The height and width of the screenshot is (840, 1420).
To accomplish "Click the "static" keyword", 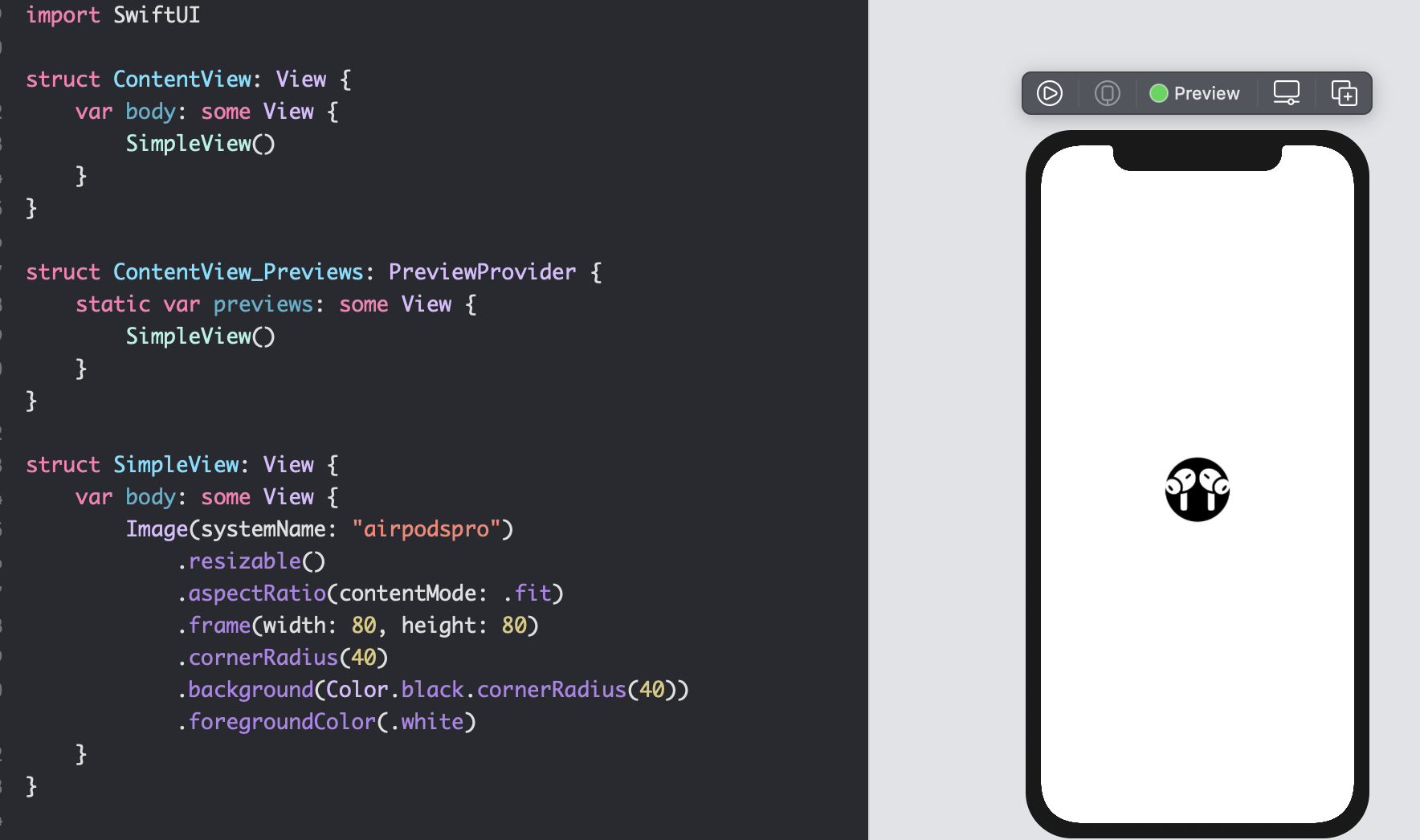I will (113, 304).
